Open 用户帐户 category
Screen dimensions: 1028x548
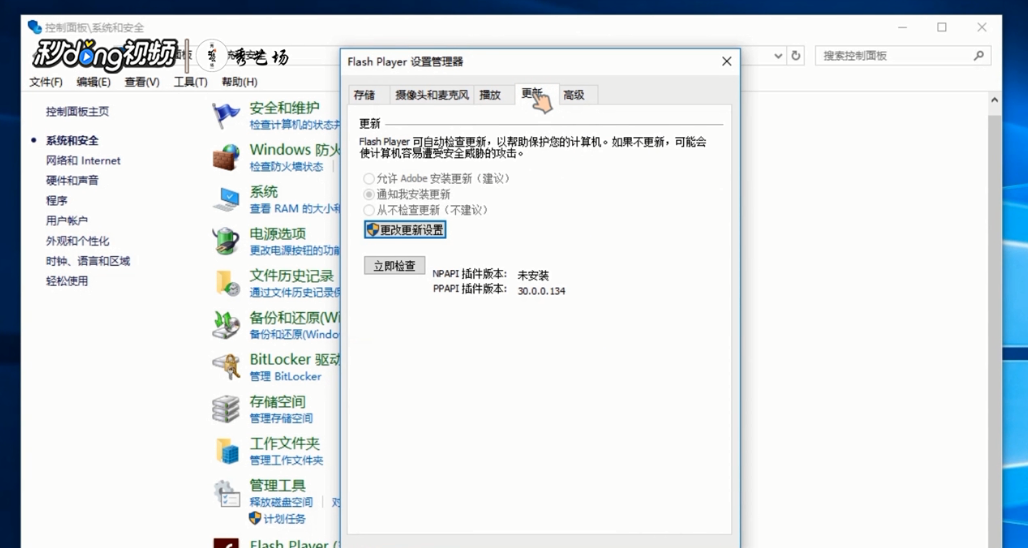point(67,221)
